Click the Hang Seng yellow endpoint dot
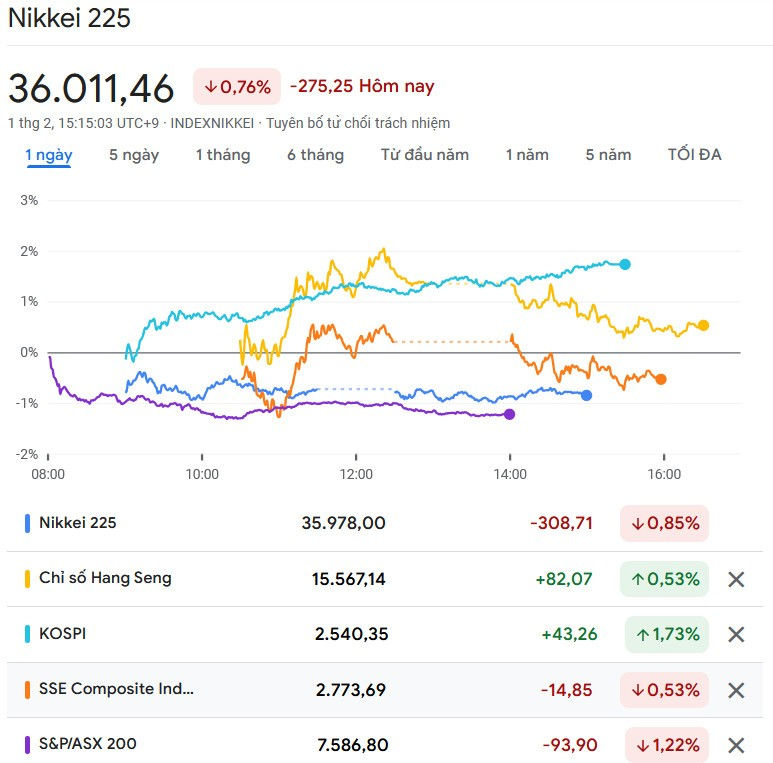This screenshot has width=773, height=763. coord(703,325)
